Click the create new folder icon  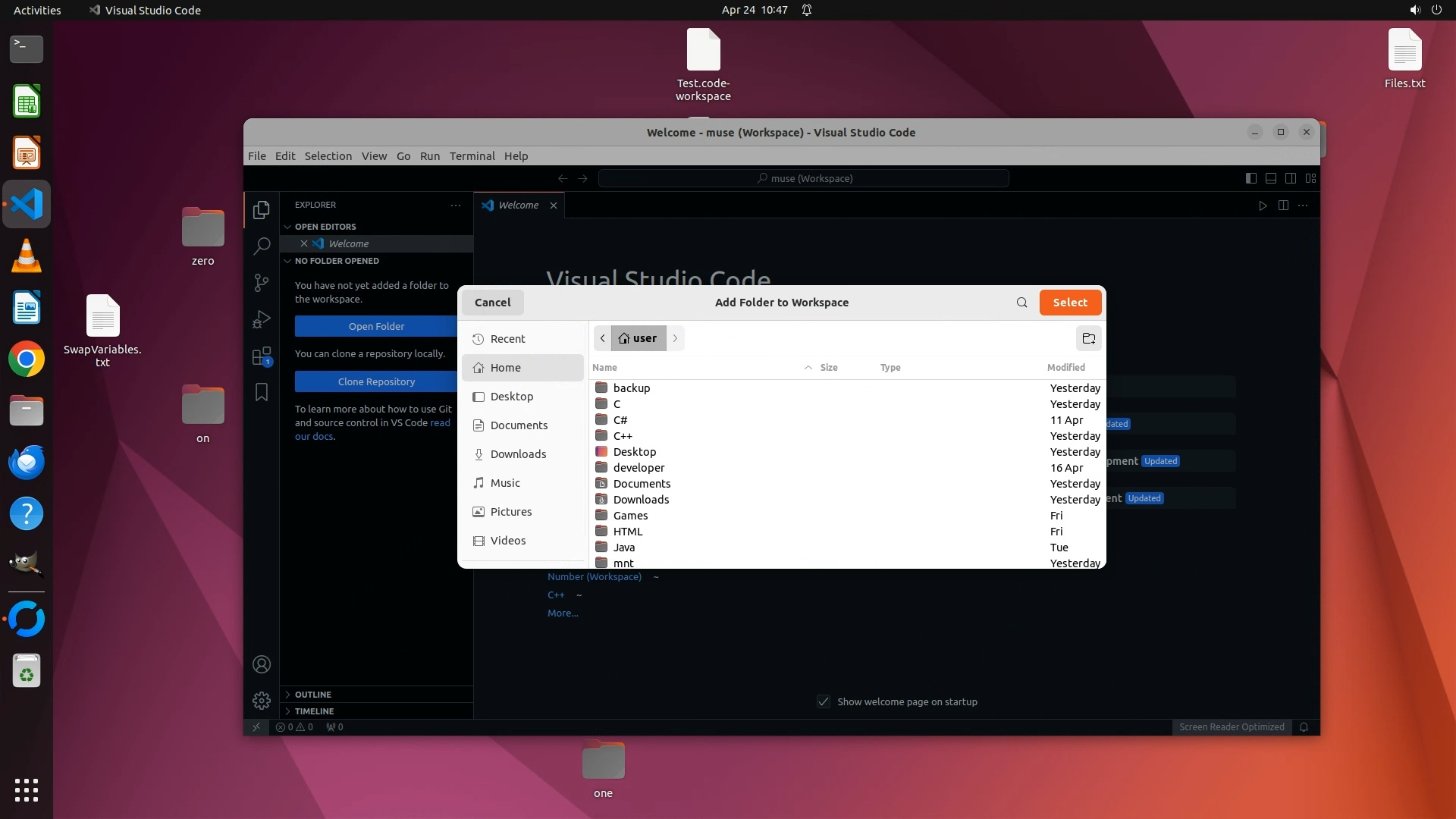click(1088, 338)
